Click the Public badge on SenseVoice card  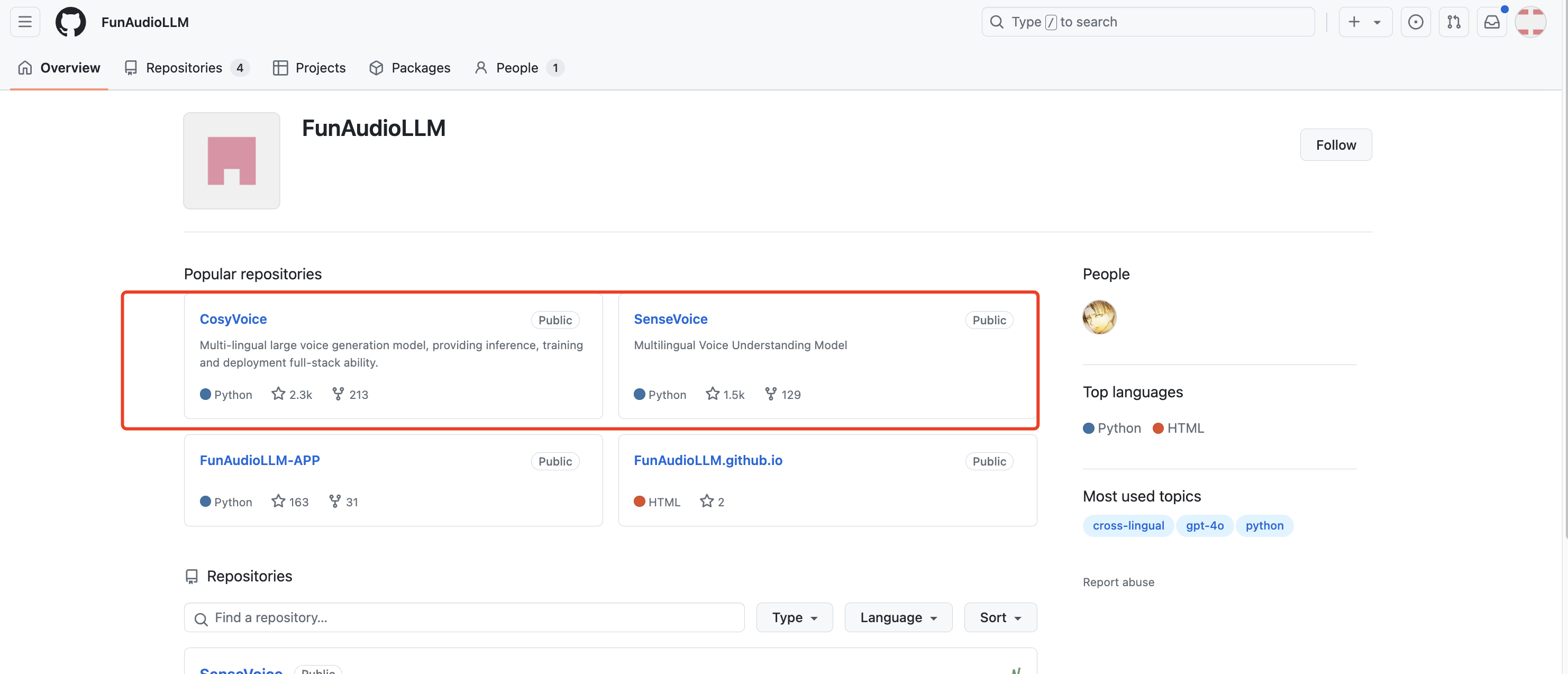click(x=989, y=320)
